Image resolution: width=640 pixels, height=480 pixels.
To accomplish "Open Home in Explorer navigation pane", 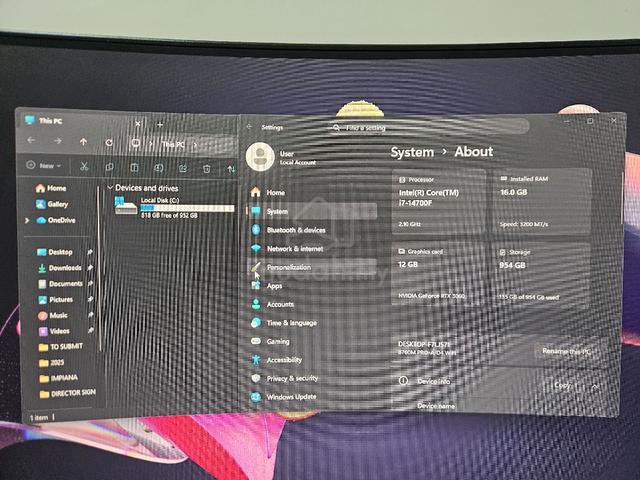I will point(51,188).
